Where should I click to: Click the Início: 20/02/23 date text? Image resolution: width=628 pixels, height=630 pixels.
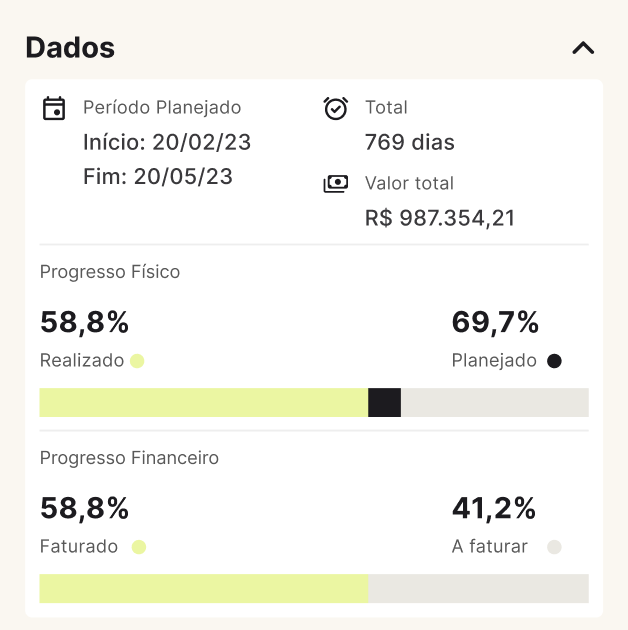click(x=167, y=142)
